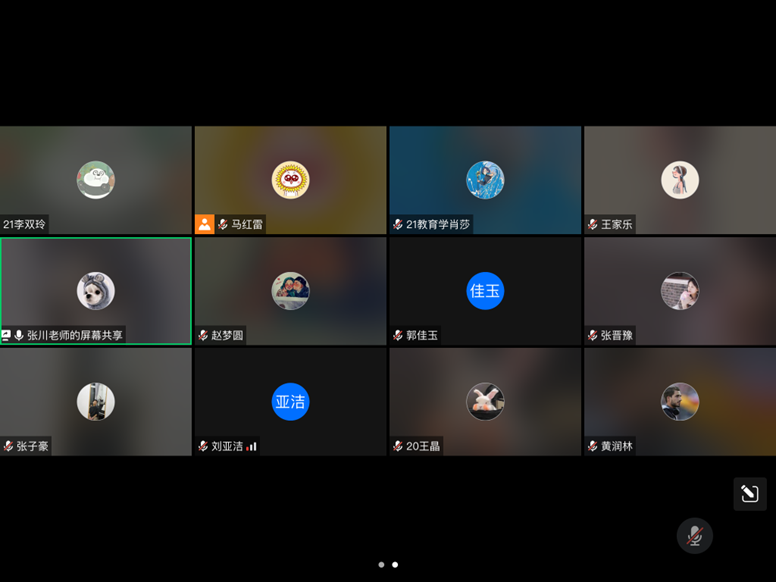Click the muted mic icon next to 张子豪
Viewport: 776px width, 582px height.
8,446
